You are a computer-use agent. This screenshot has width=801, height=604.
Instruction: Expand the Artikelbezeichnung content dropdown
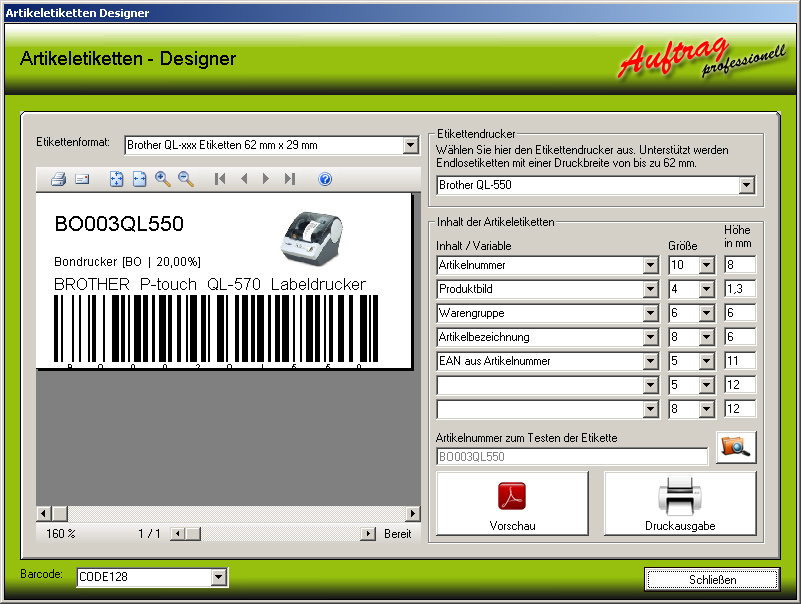650,337
